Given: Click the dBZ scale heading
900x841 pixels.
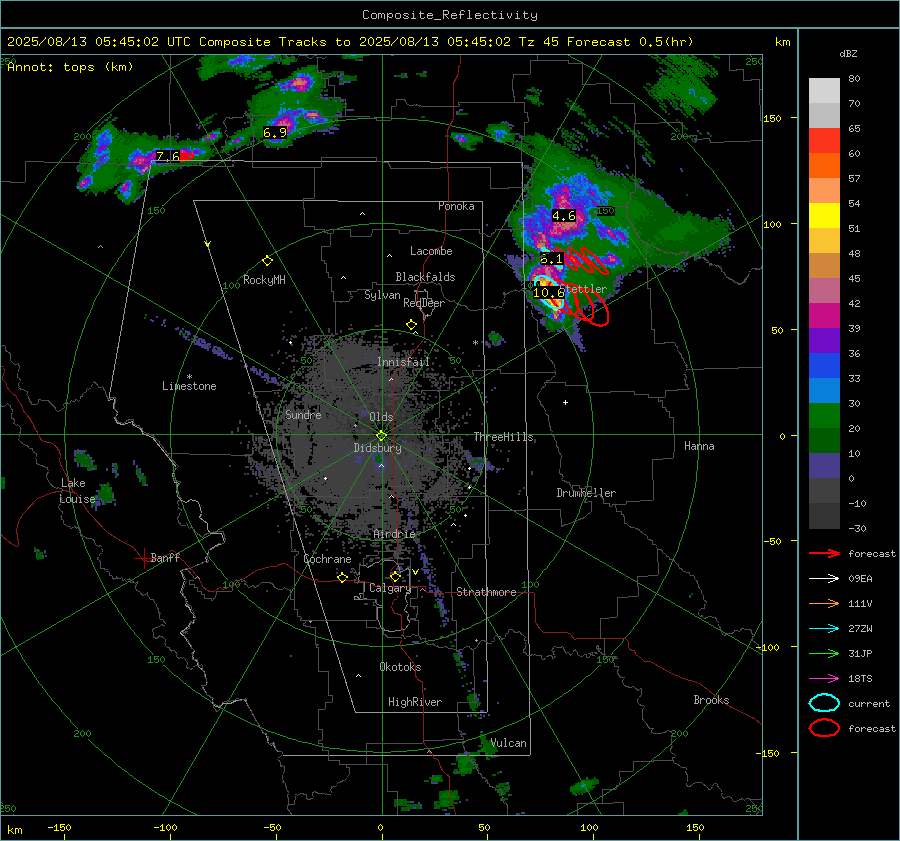Looking at the screenshot, I should pyautogui.click(x=848, y=53).
